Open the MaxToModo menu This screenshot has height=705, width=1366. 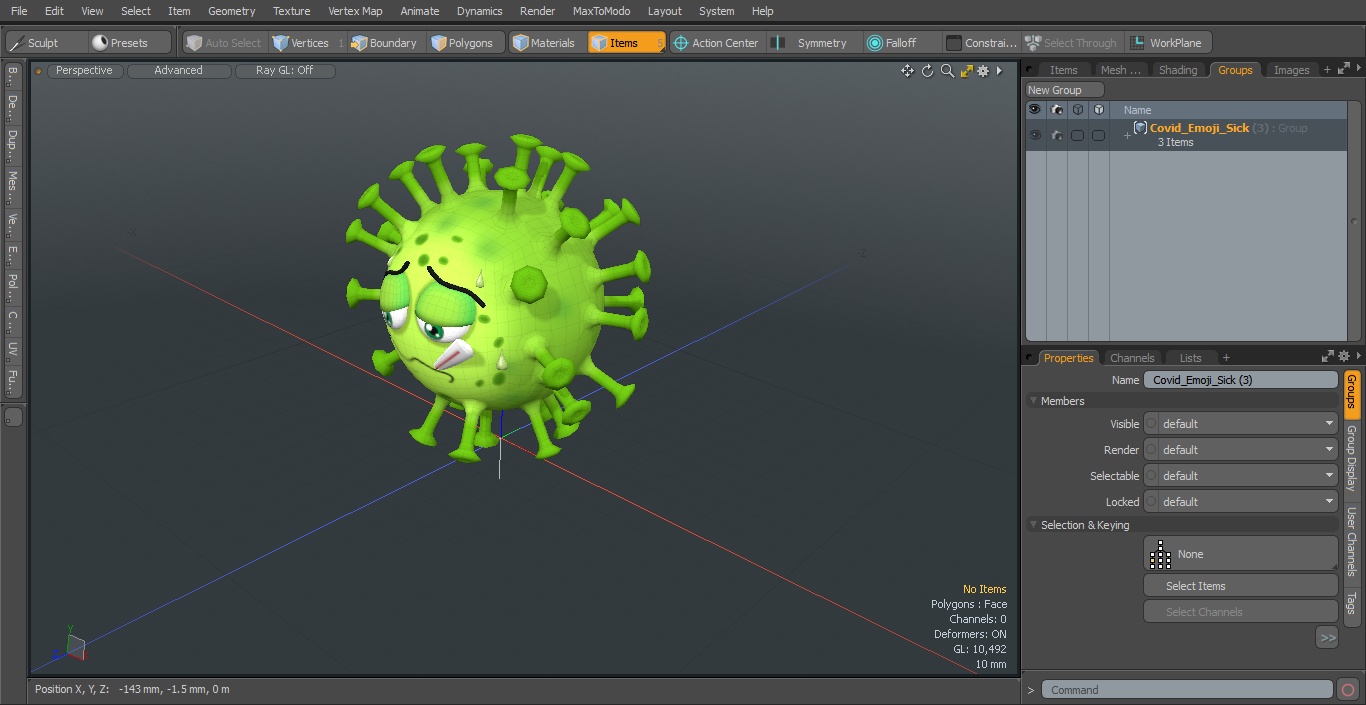tap(601, 11)
